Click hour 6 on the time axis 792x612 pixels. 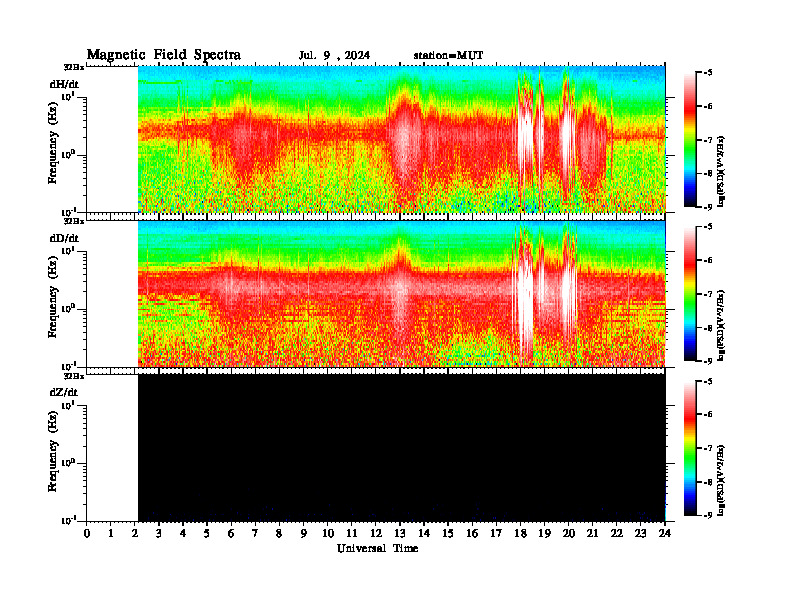[x=231, y=533]
